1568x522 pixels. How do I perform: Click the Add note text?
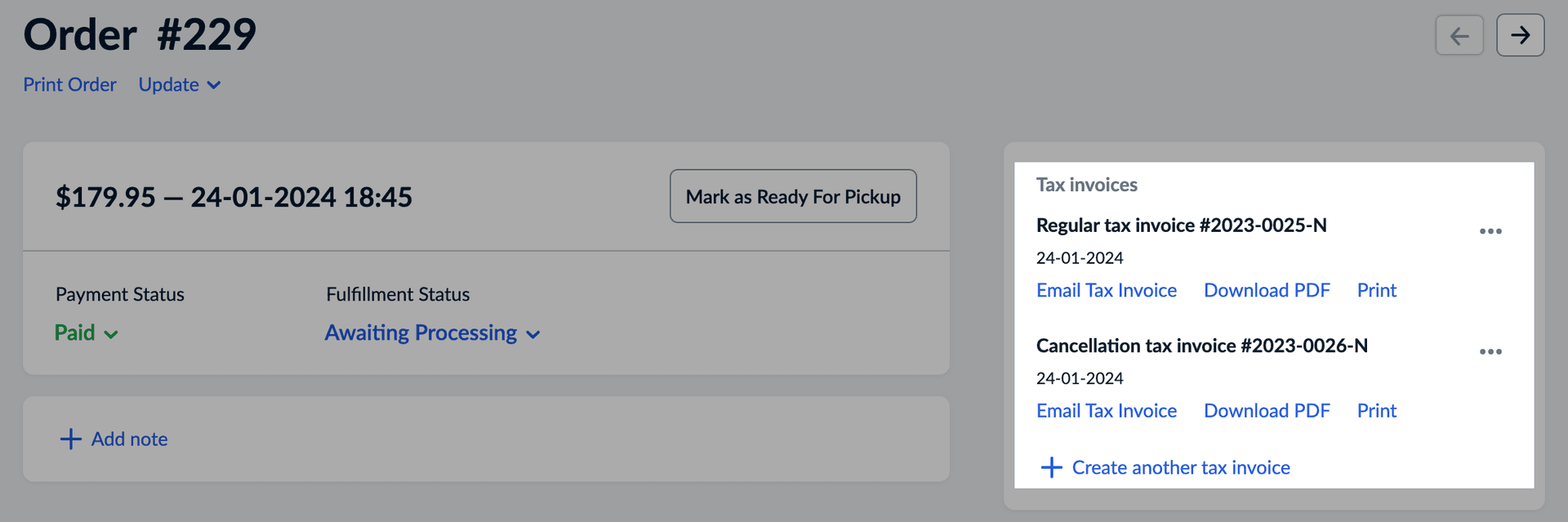click(129, 439)
